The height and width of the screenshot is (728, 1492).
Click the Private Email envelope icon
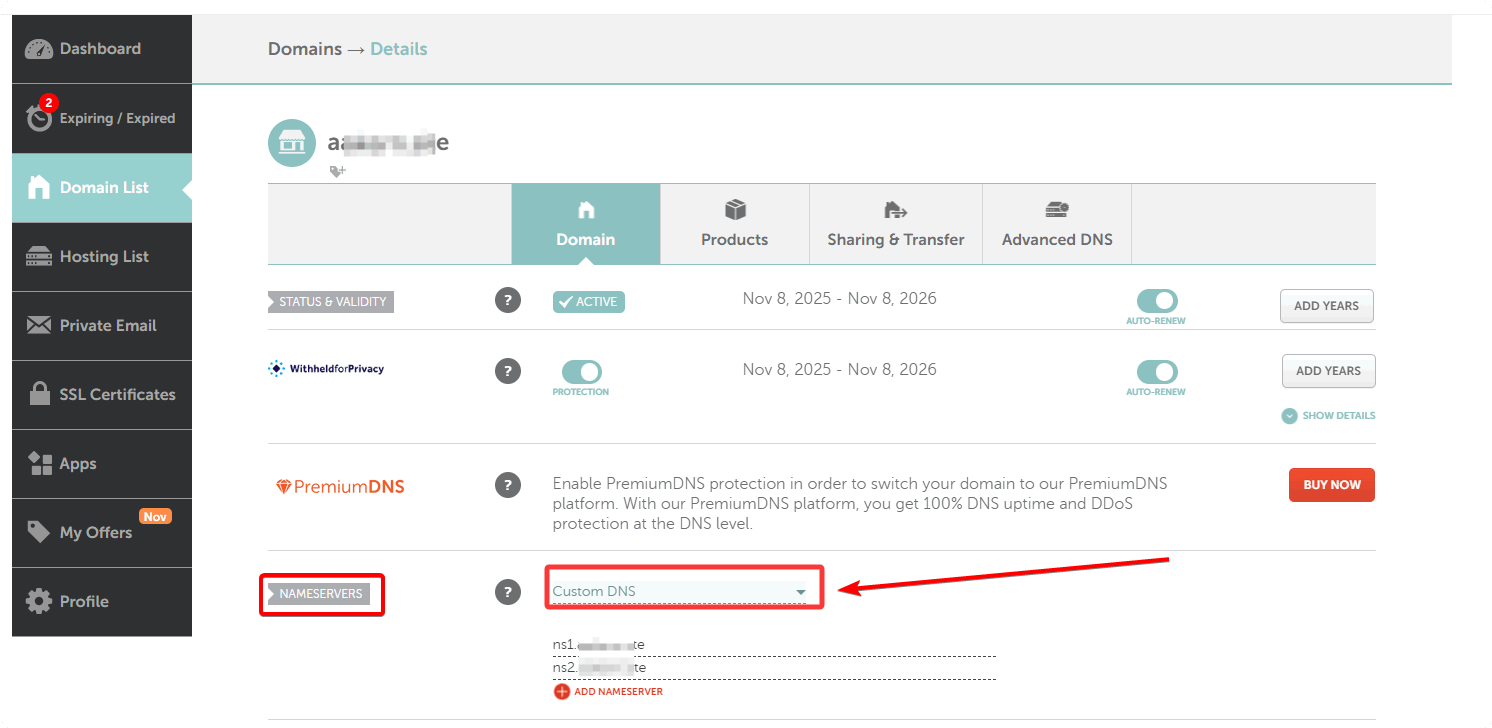coord(39,325)
